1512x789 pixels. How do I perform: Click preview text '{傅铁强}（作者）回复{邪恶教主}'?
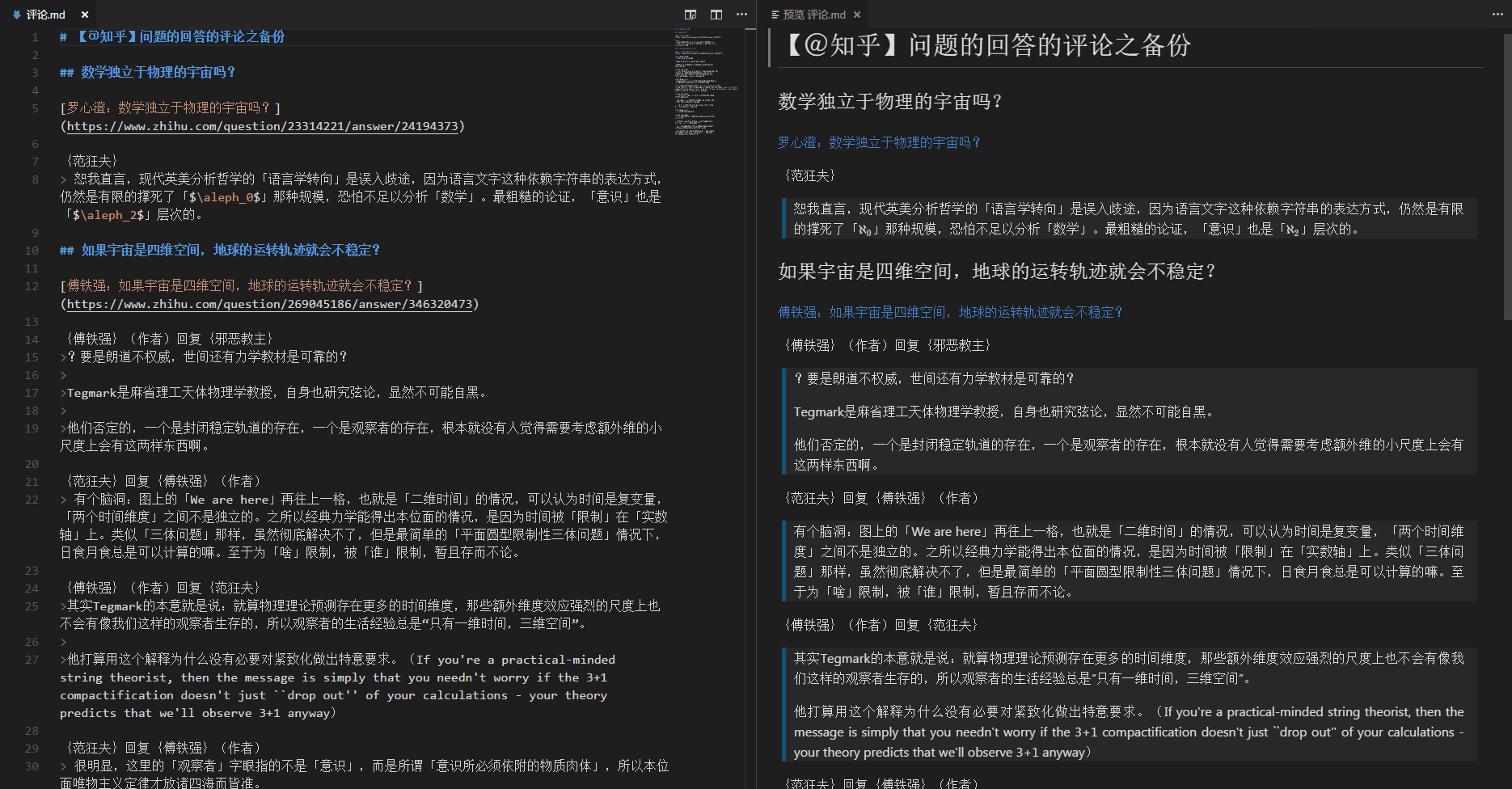888,345
